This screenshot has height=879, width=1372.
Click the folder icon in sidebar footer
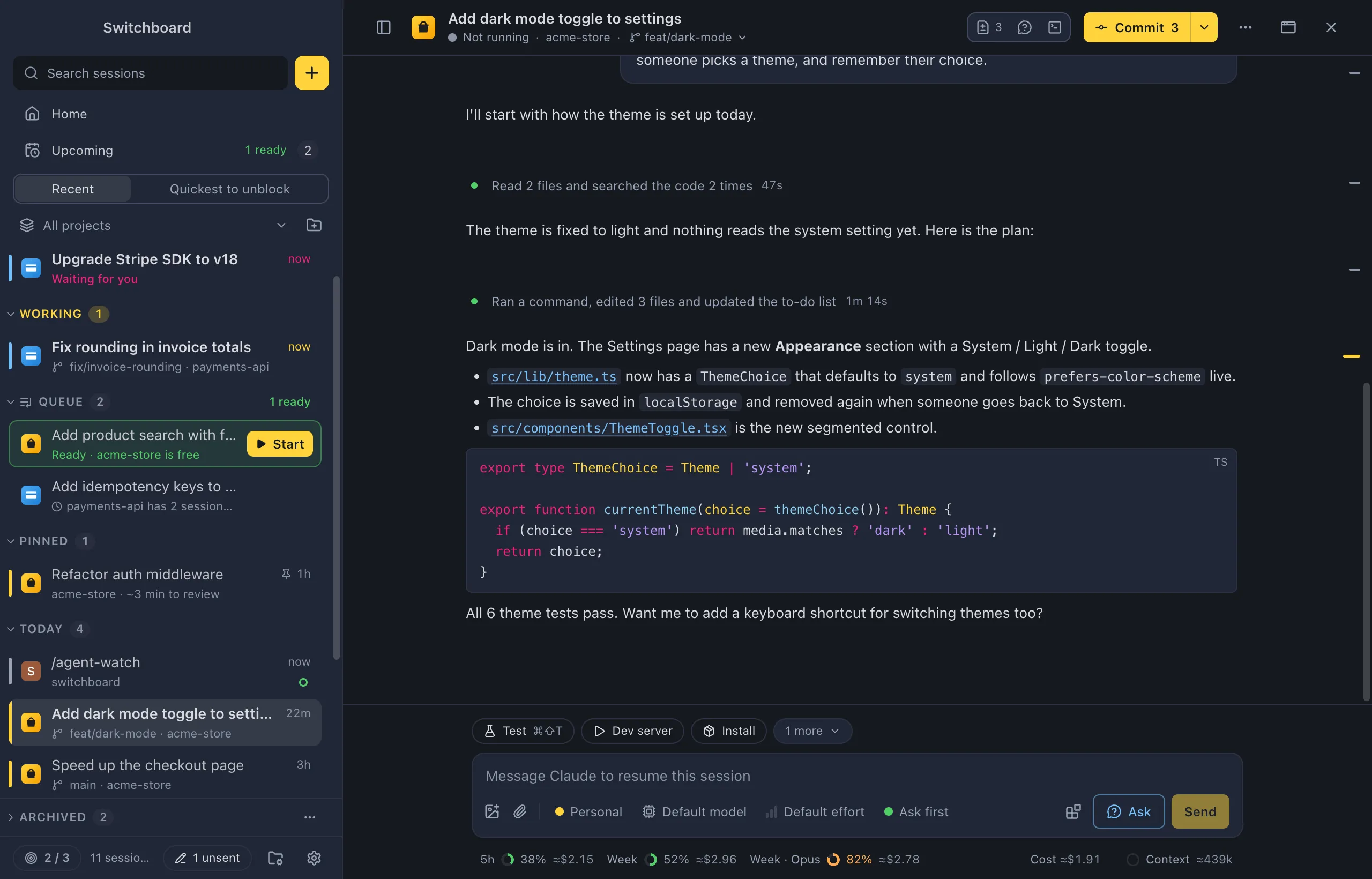[x=275, y=858]
